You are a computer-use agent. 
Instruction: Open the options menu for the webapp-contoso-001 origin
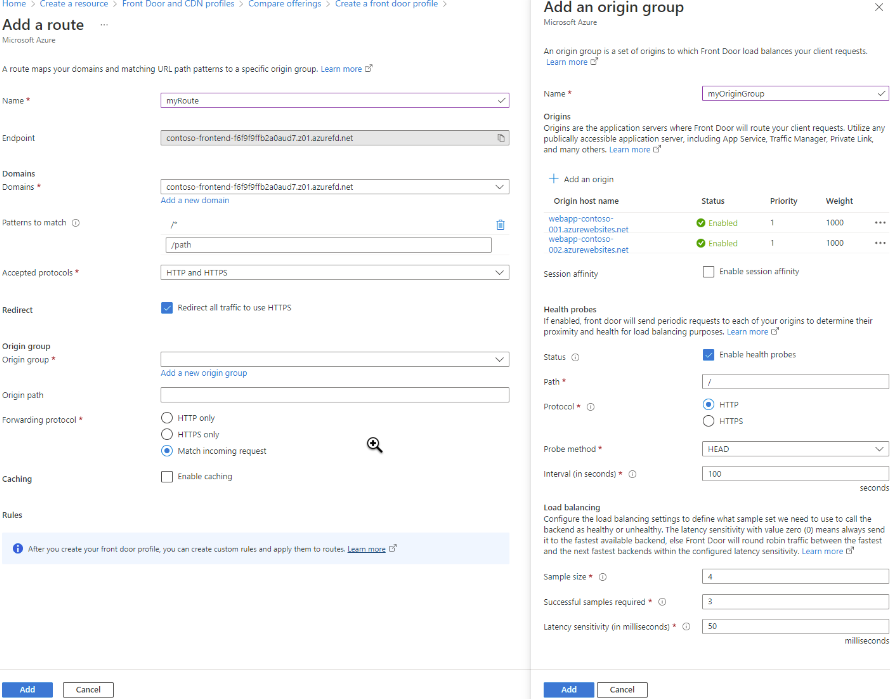880,223
